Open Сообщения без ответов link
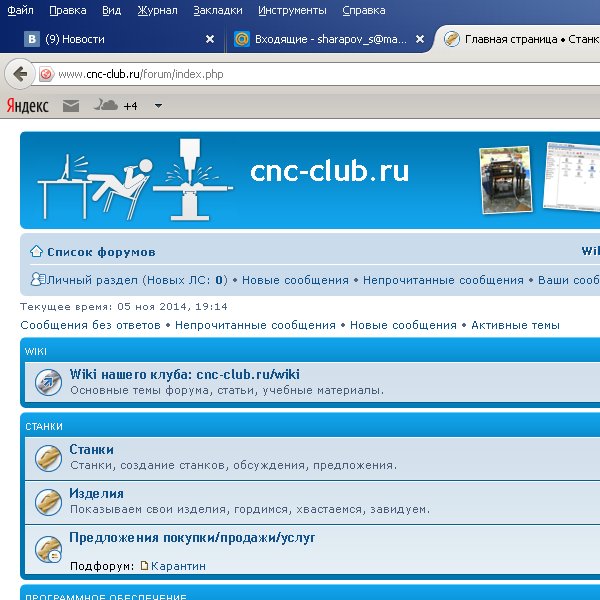This screenshot has width=600, height=600. click(x=90, y=325)
